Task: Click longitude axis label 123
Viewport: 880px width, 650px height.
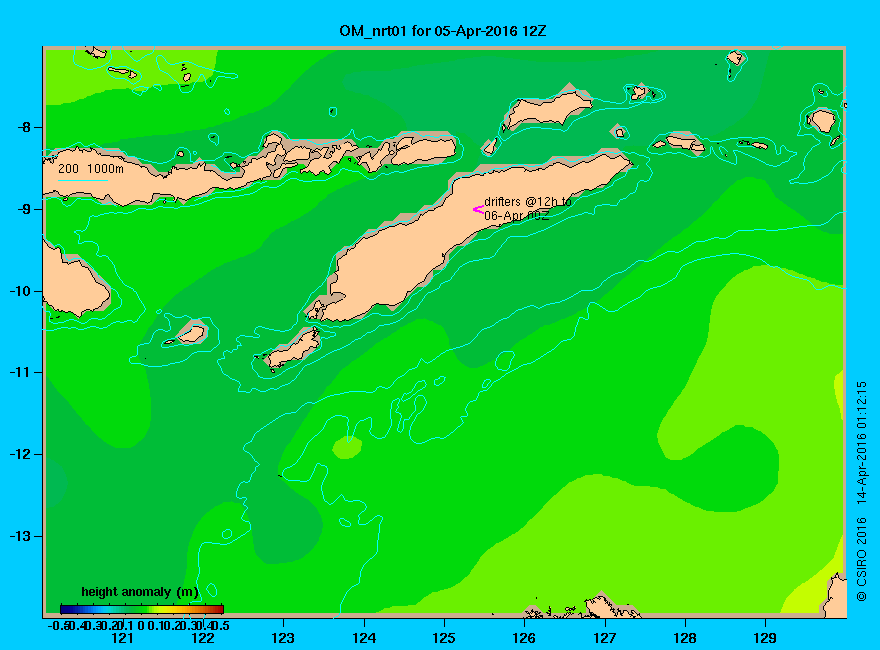Action: coord(283,638)
